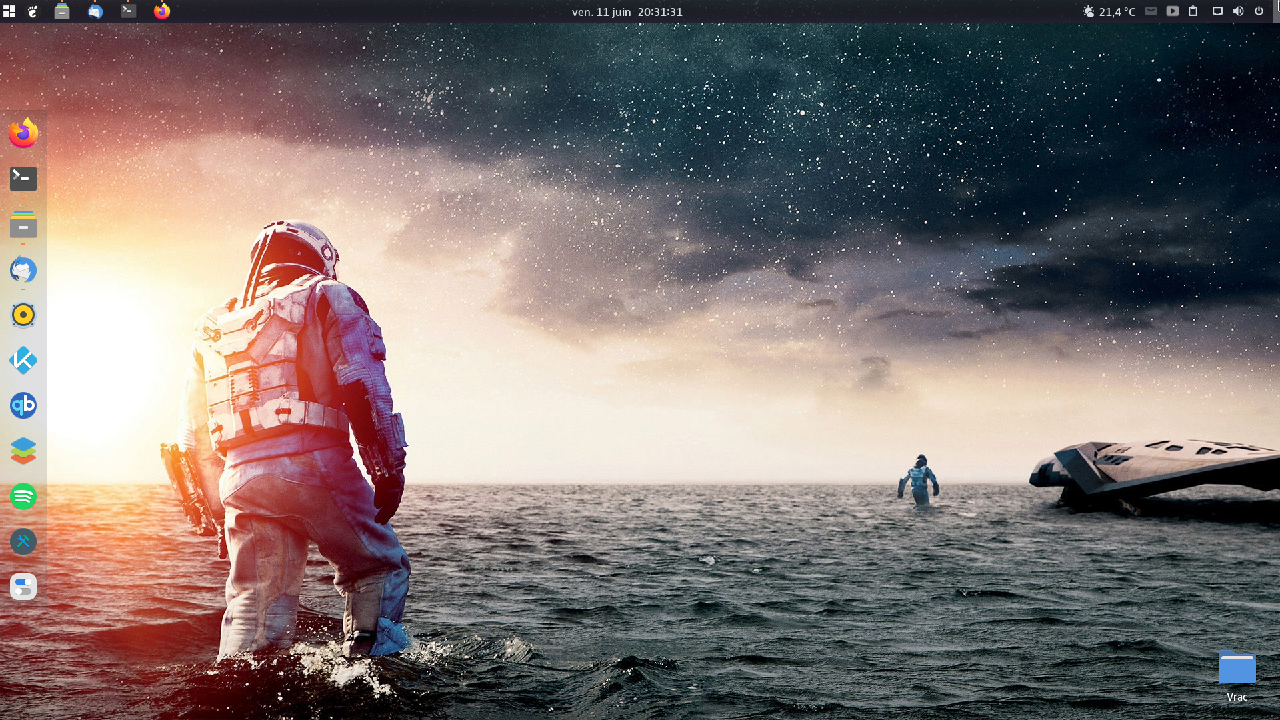
Task: Launch Spotify from the dock
Action: pos(23,496)
